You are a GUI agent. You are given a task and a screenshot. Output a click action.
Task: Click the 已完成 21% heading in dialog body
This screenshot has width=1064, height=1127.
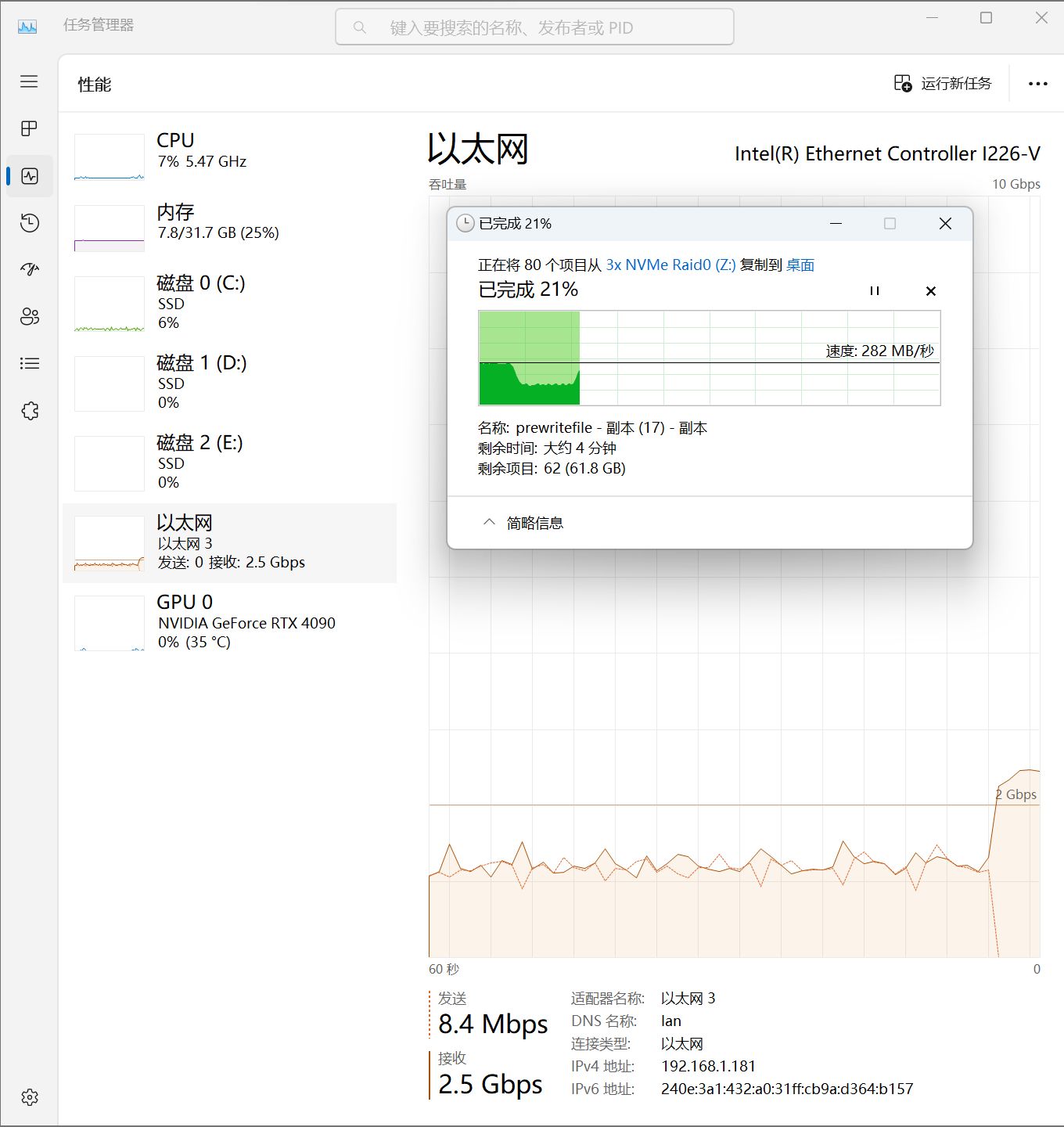(x=528, y=290)
